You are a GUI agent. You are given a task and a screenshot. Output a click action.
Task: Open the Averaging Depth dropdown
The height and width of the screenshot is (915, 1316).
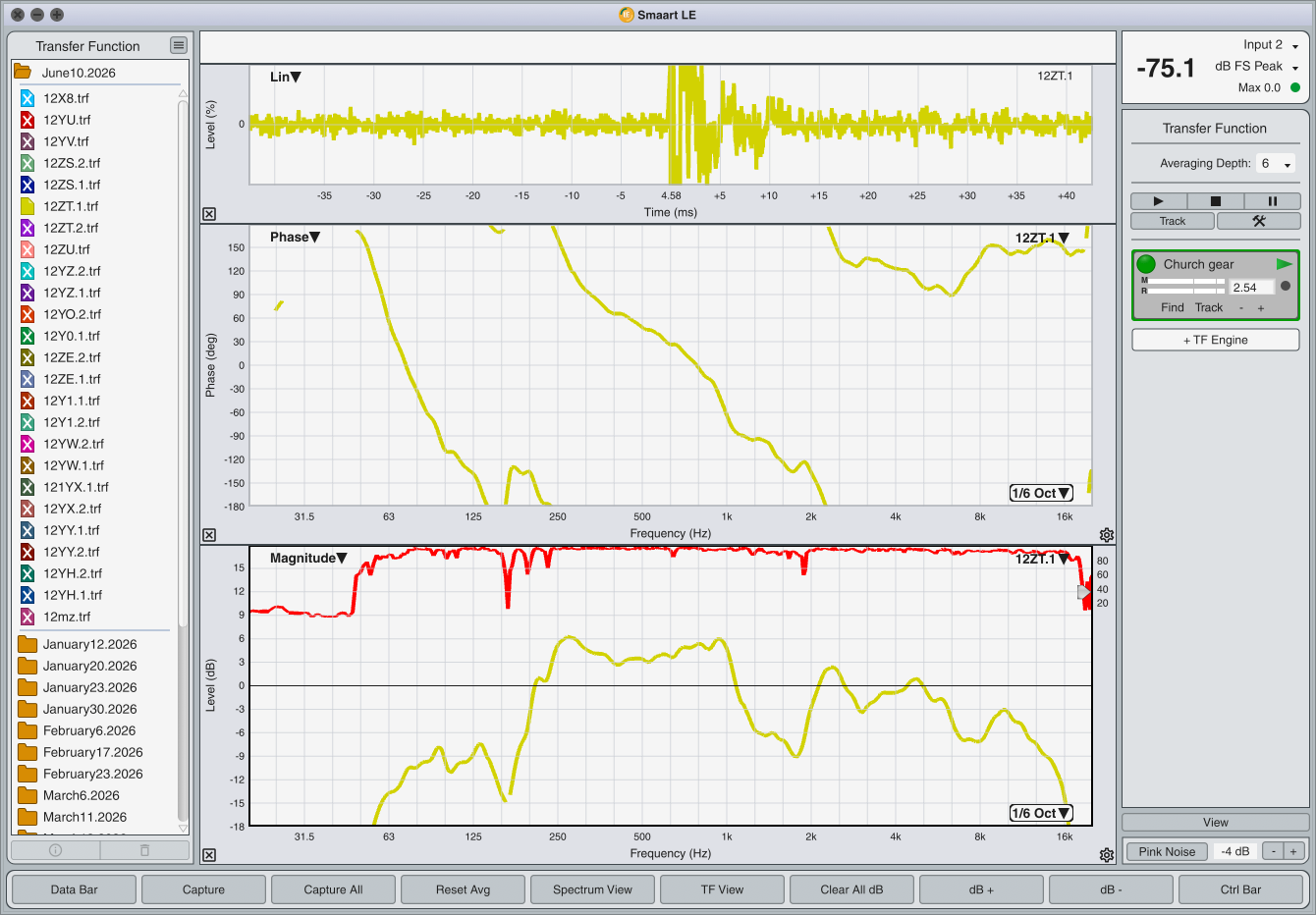pos(1277,164)
